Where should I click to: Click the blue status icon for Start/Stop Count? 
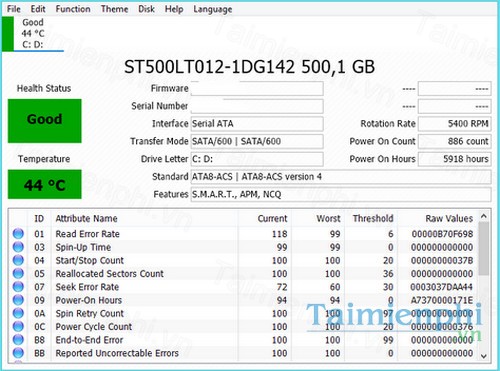pyautogui.click(x=18, y=260)
